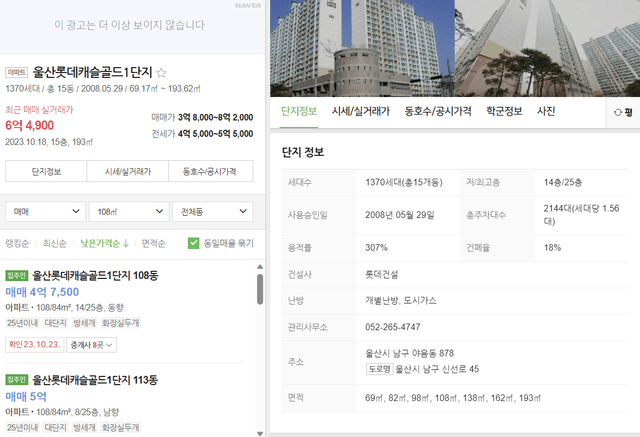Click the down arrow next to 낮은가격순
The width and height of the screenshot is (640, 437).
click(126, 244)
